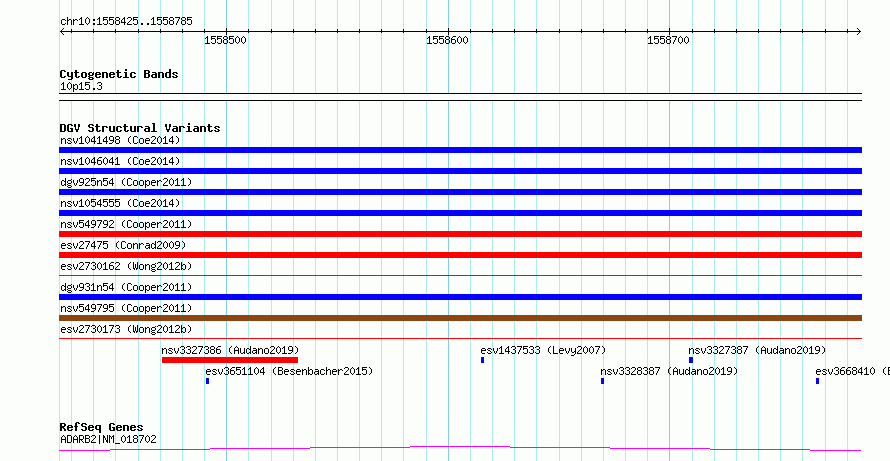Image resolution: width=890 pixels, height=461 pixels.
Task: Click the 1558500 ruler position label
Action: click(225, 41)
